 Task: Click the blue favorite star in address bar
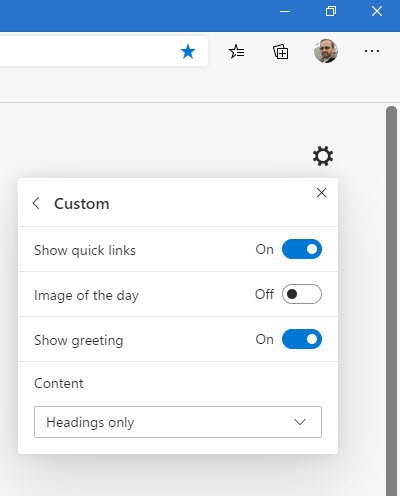[188, 52]
